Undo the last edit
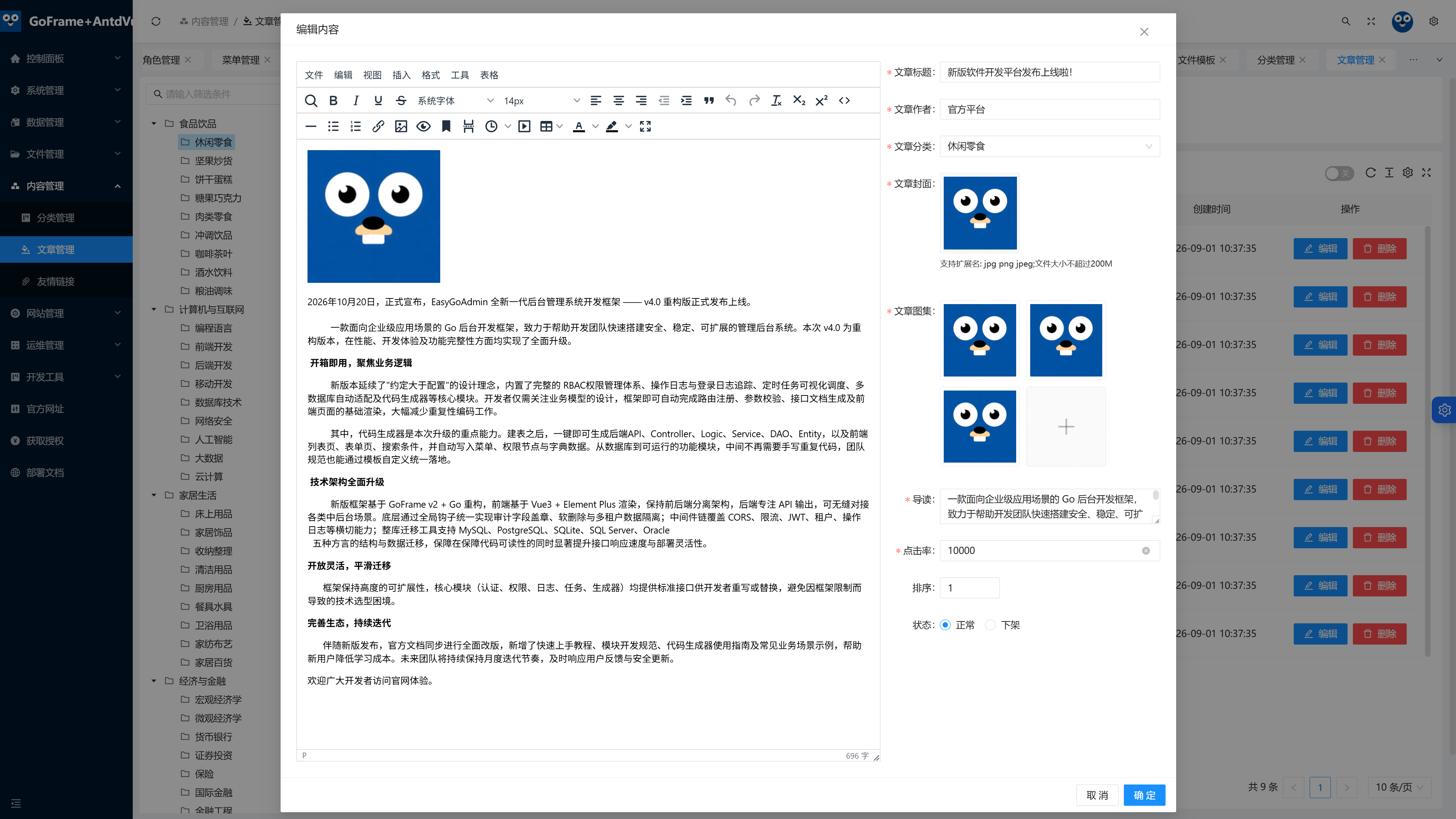 731,100
